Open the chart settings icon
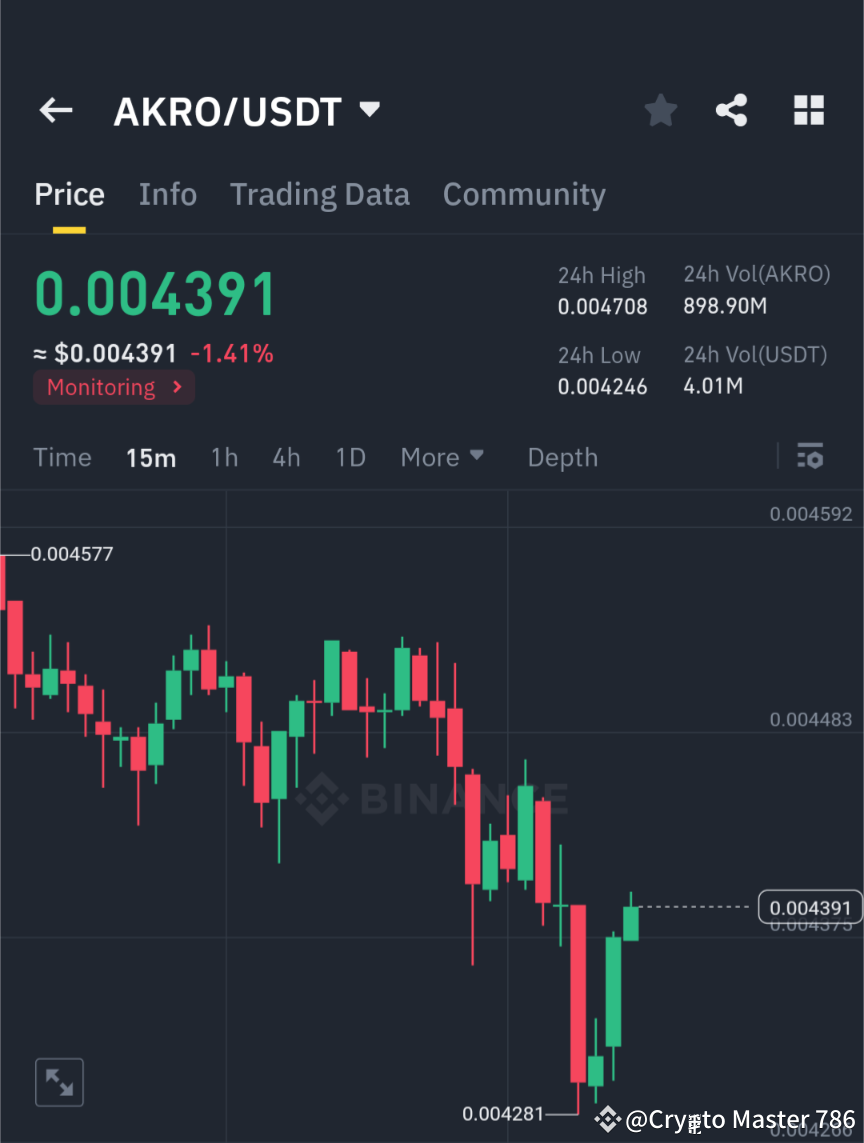Viewport: 864px width, 1143px height. pos(810,456)
